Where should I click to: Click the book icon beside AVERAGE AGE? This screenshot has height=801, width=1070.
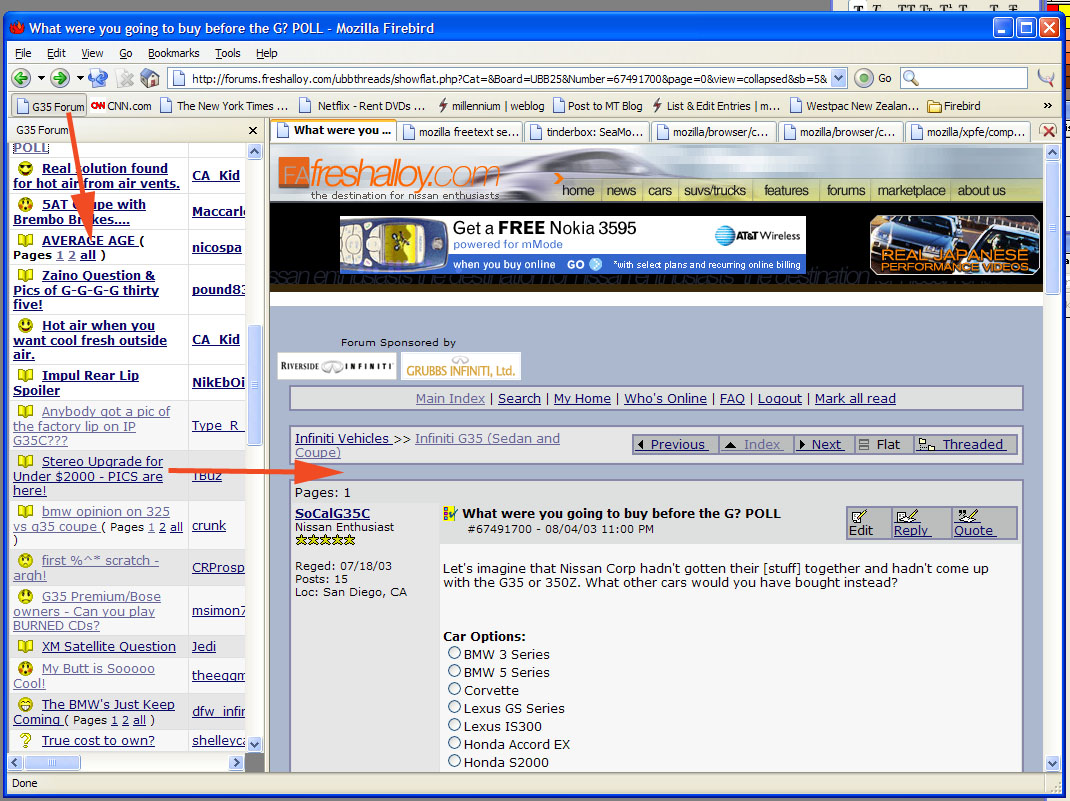pyautogui.click(x=25, y=240)
